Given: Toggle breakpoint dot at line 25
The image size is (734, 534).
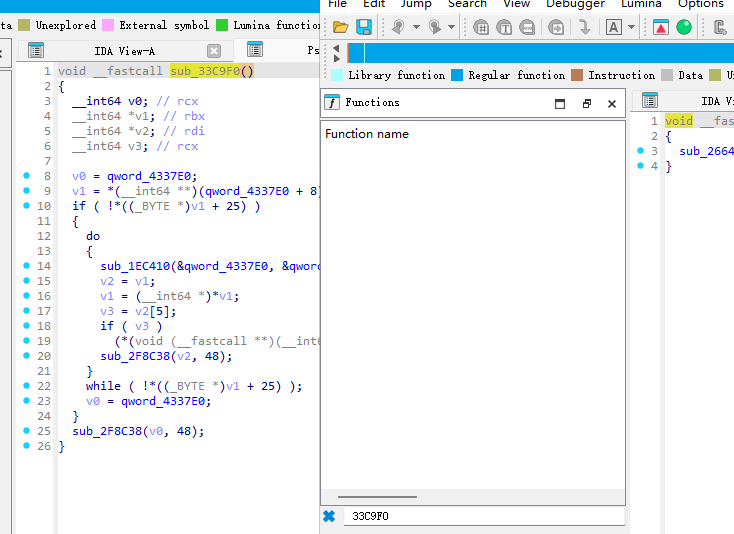Looking at the screenshot, I should [x=27, y=430].
